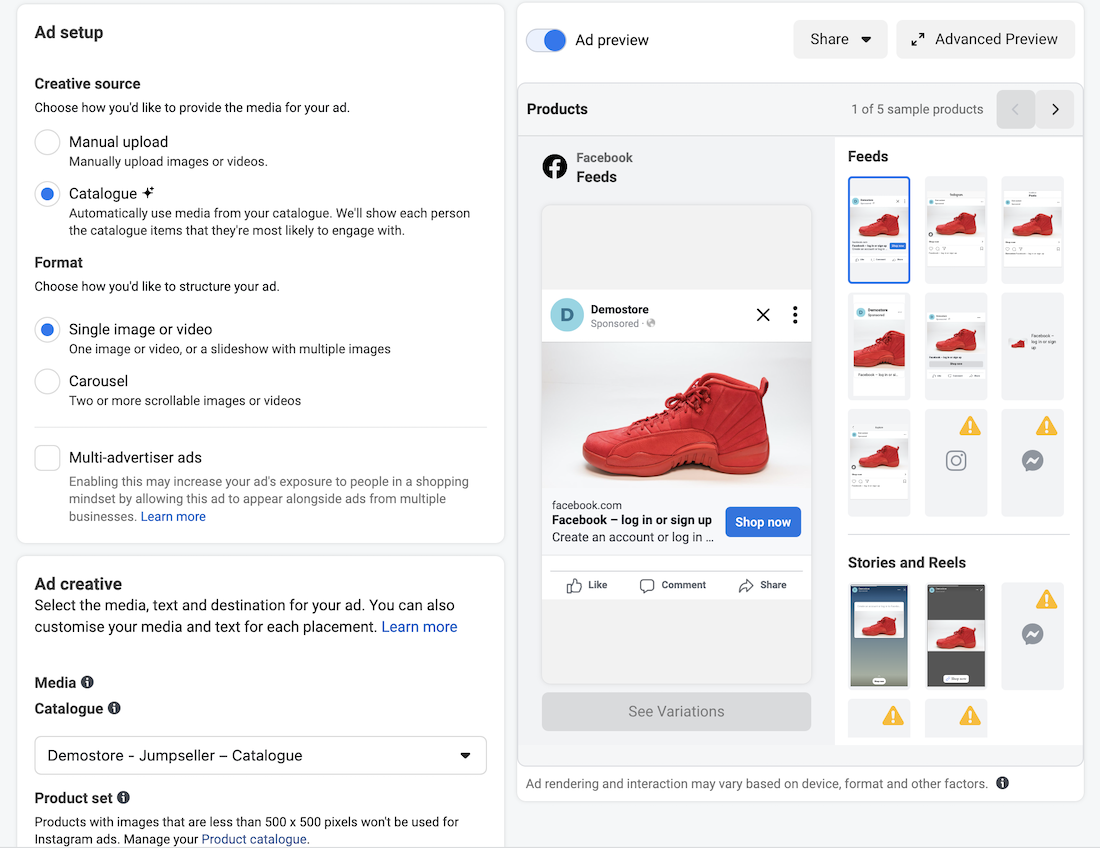Click the Product set info icon
This screenshot has width=1100, height=848.
tap(123, 797)
